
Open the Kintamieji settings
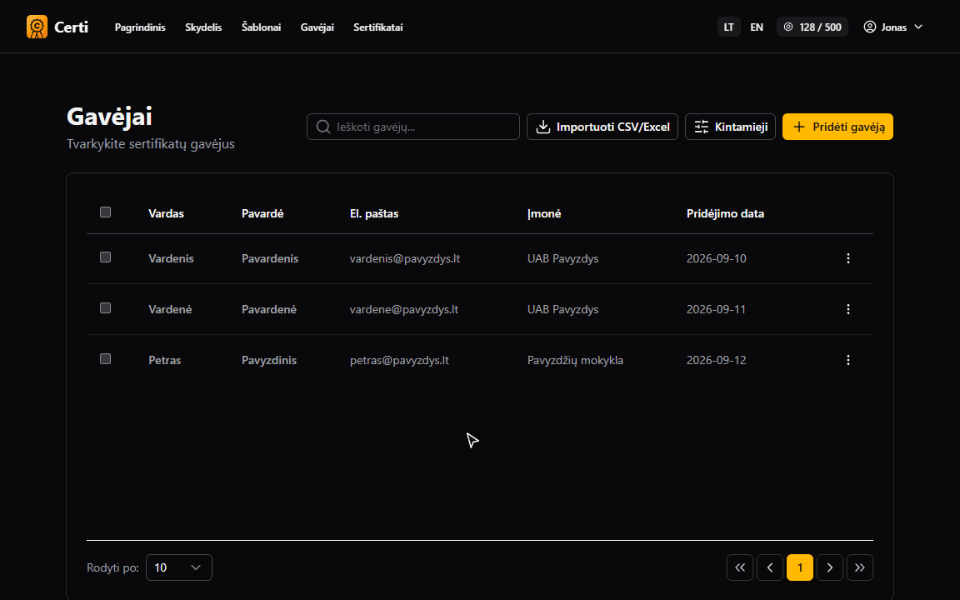(730, 127)
